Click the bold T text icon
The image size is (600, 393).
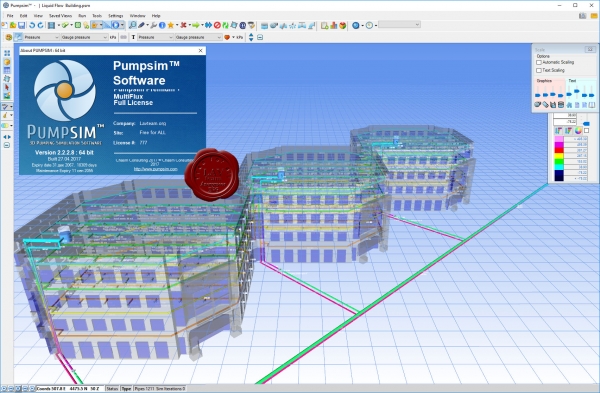tap(133, 37)
